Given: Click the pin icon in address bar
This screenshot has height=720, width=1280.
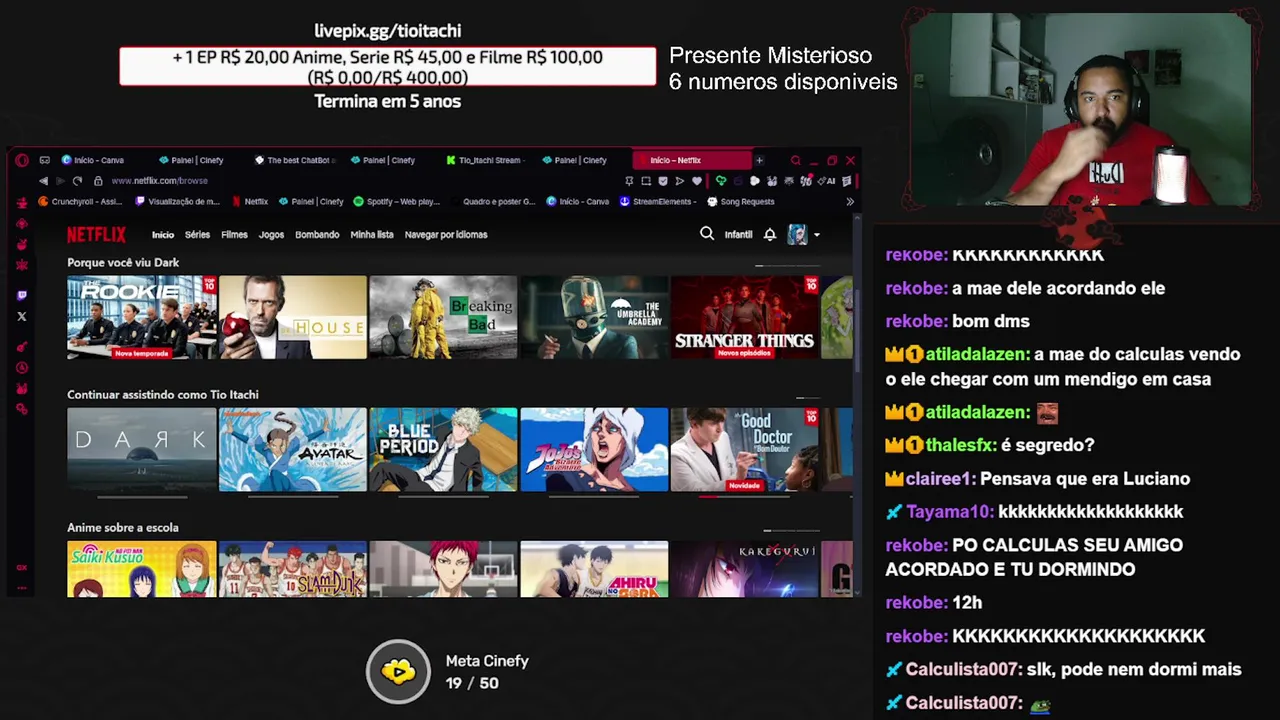Looking at the screenshot, I should tap(629, 181).
